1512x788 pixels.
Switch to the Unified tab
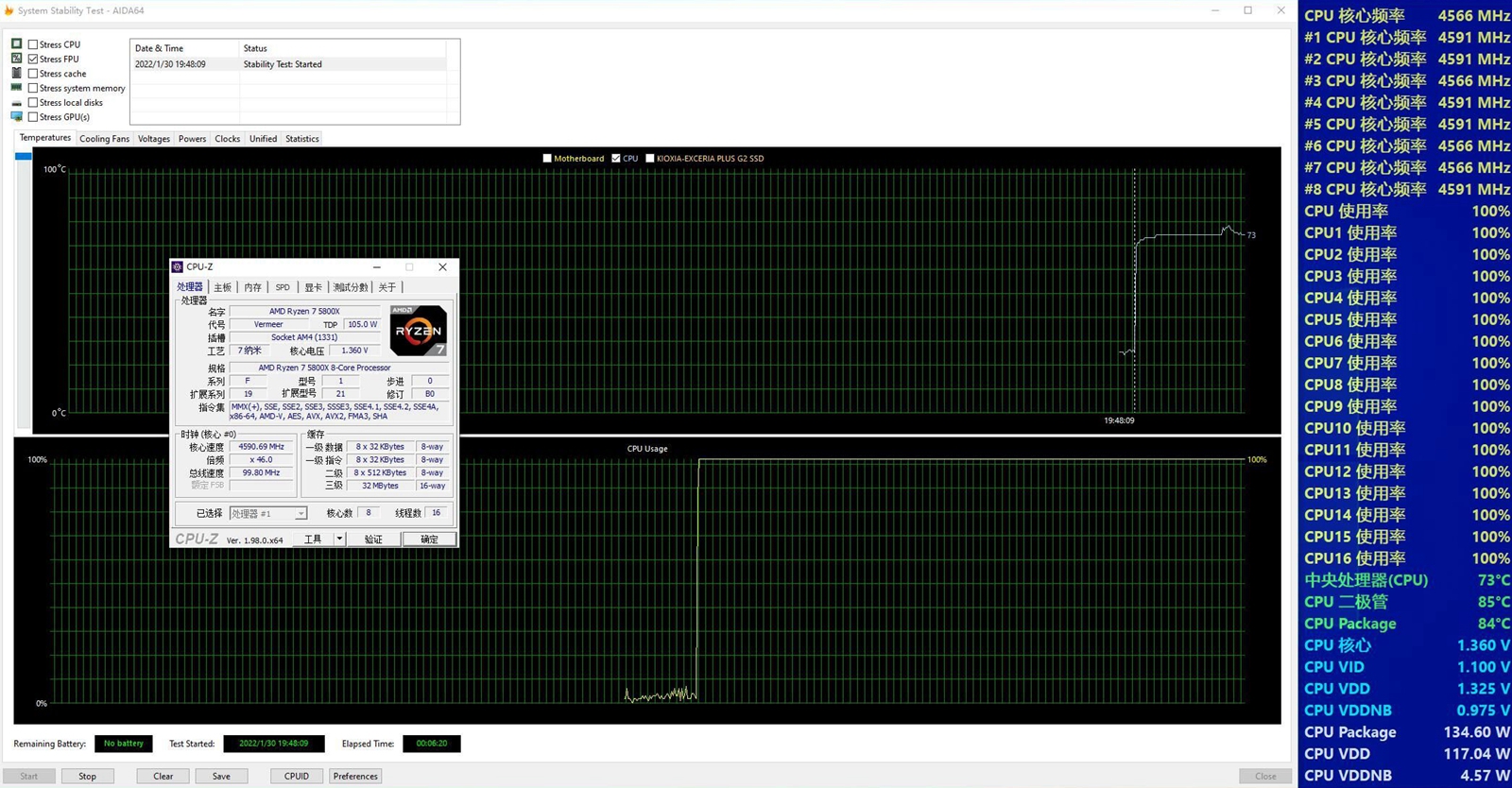coord(263,139)
